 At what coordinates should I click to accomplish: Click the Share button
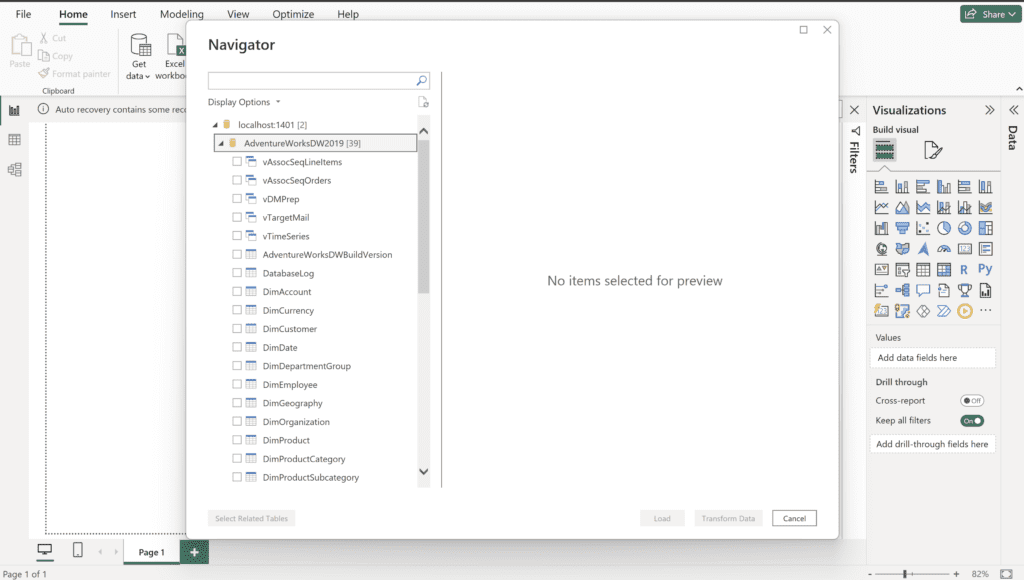(x=987, y=14)
